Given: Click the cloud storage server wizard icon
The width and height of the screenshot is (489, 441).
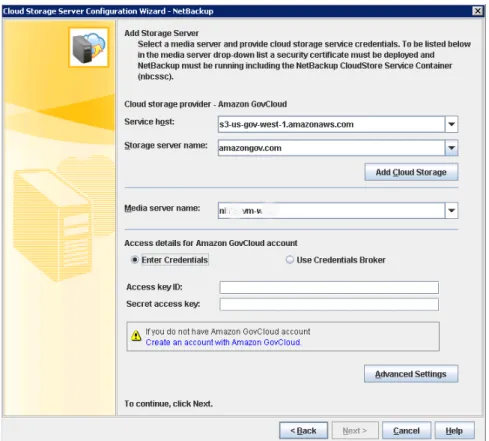Looking at the screenshot, I should click(x=89, y=47).
